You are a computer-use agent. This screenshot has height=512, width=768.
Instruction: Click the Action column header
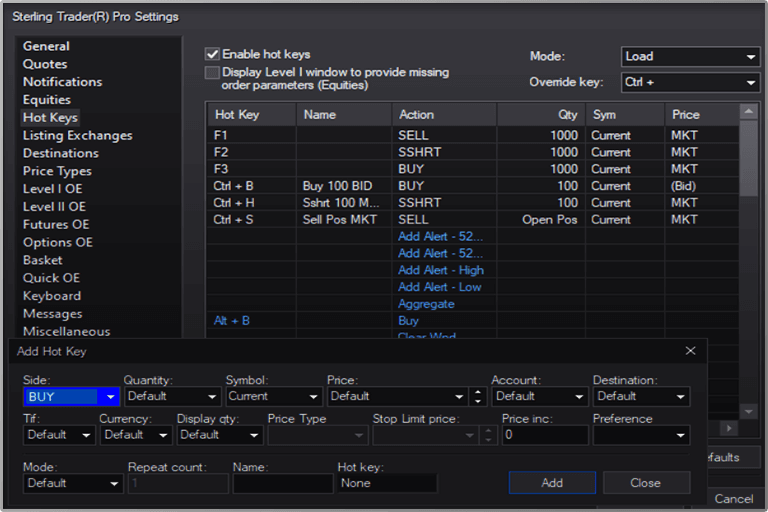pyautogui.click(x=444, y=115)
